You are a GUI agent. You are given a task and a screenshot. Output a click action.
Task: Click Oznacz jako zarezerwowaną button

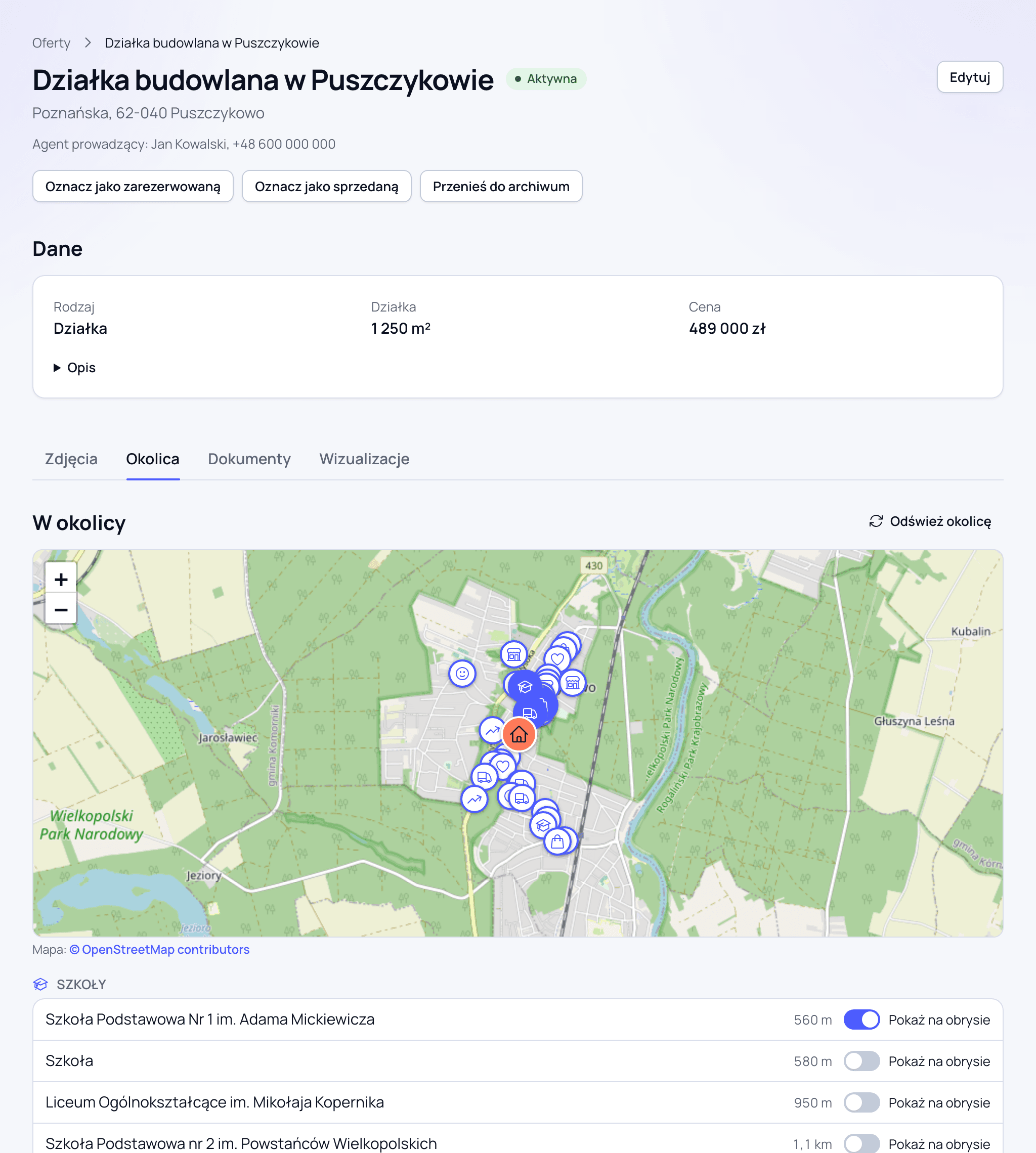pyautogui.click(x=133, y=186)
